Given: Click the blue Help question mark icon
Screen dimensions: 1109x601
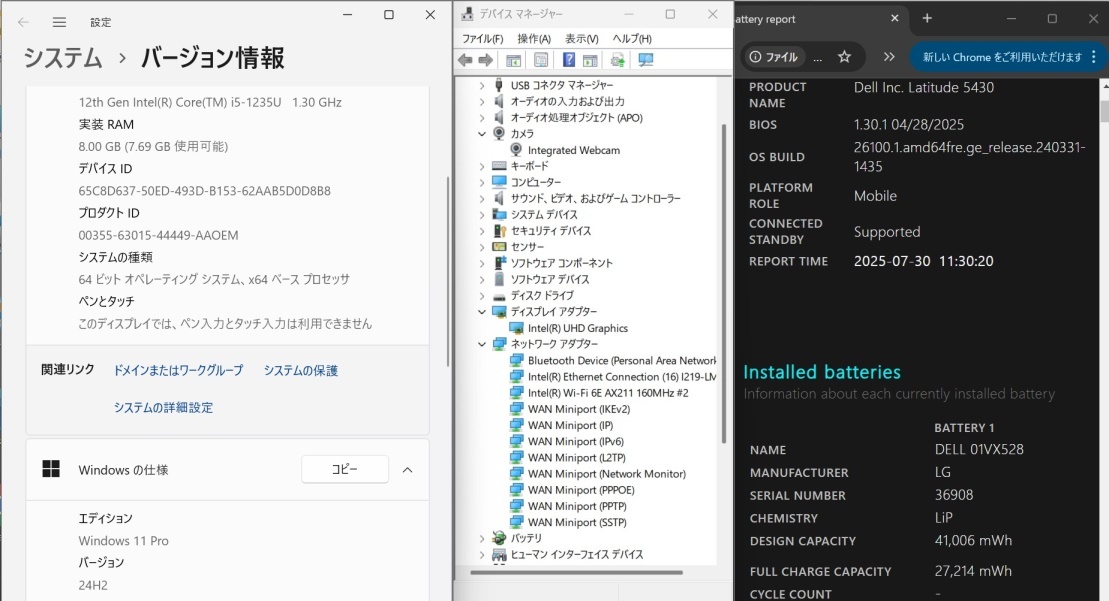Looking at the screenshot, I should (569, 60).
